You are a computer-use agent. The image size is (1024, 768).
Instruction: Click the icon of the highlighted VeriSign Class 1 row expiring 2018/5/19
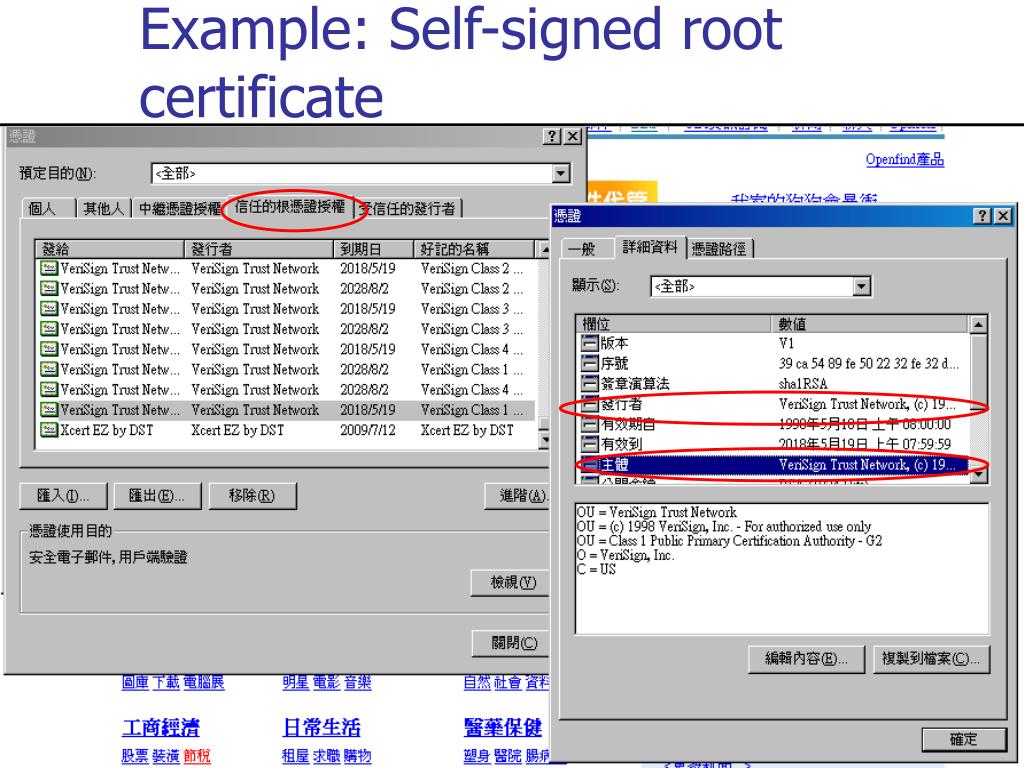pos(49,409)
